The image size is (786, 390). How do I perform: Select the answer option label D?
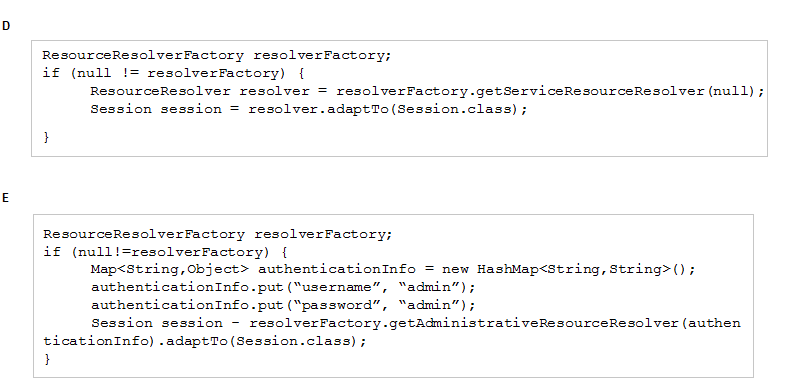[x=6, y=26]
